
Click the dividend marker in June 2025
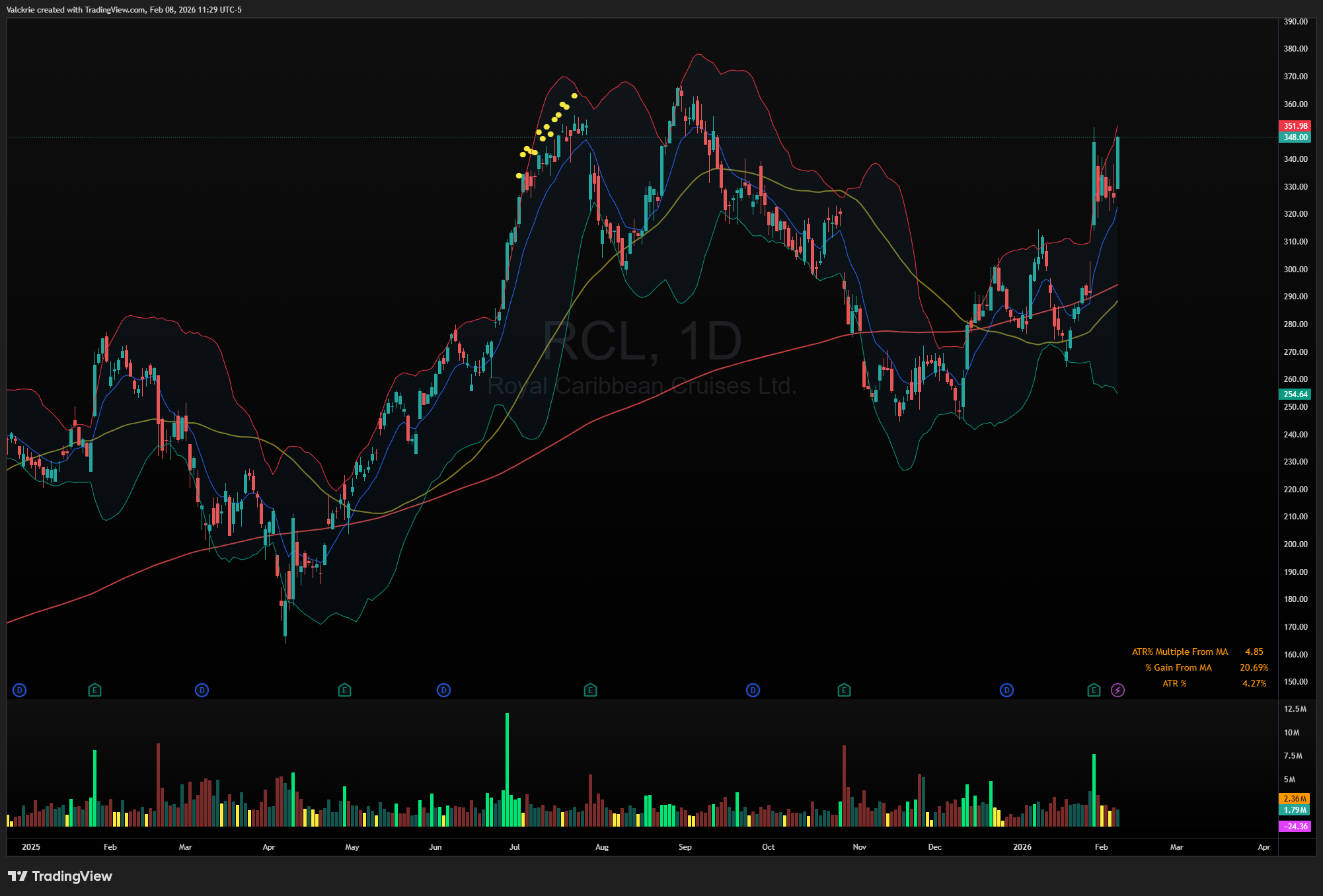[x=443, y=691]
